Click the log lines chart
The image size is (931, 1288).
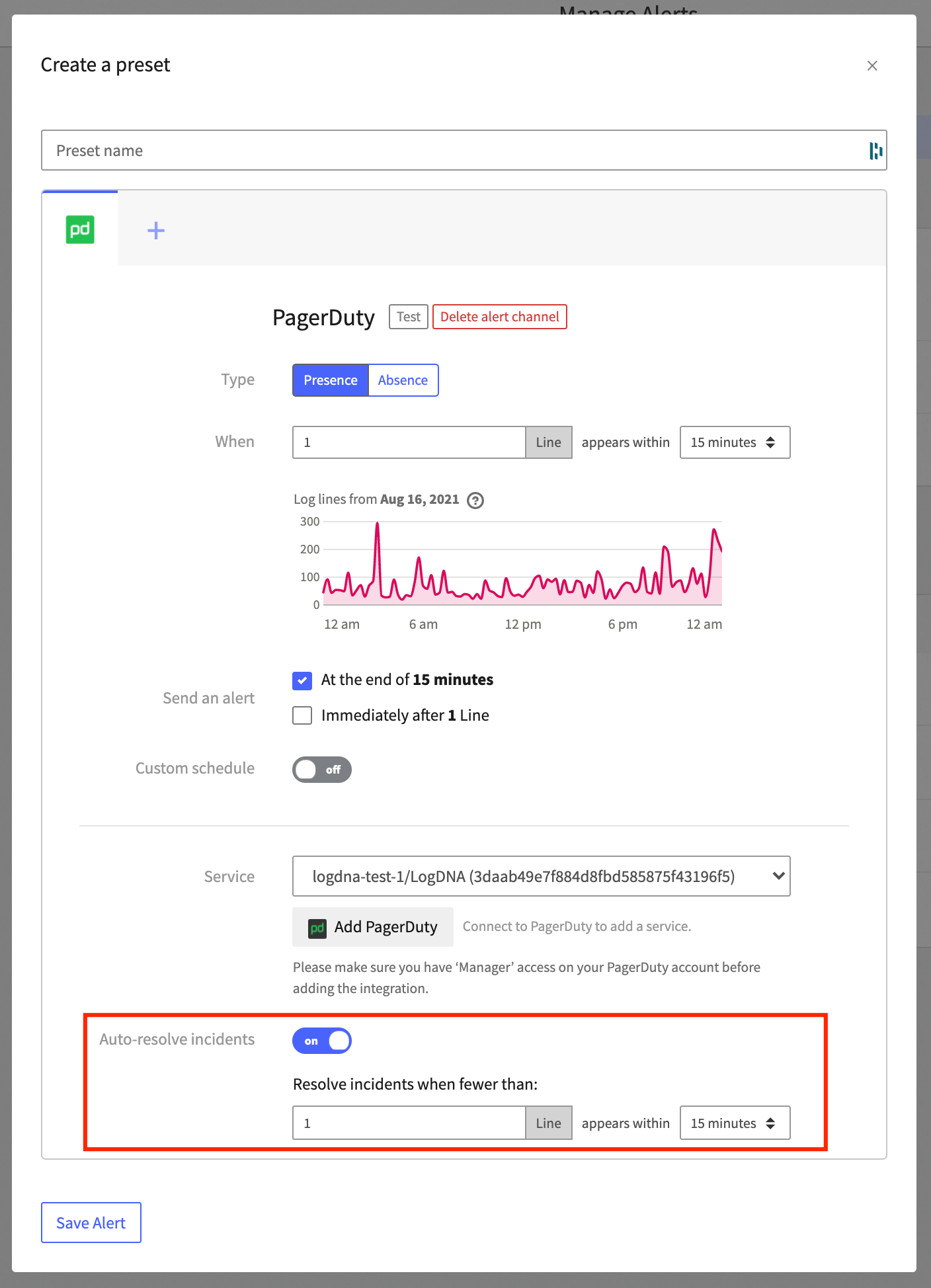522,563
